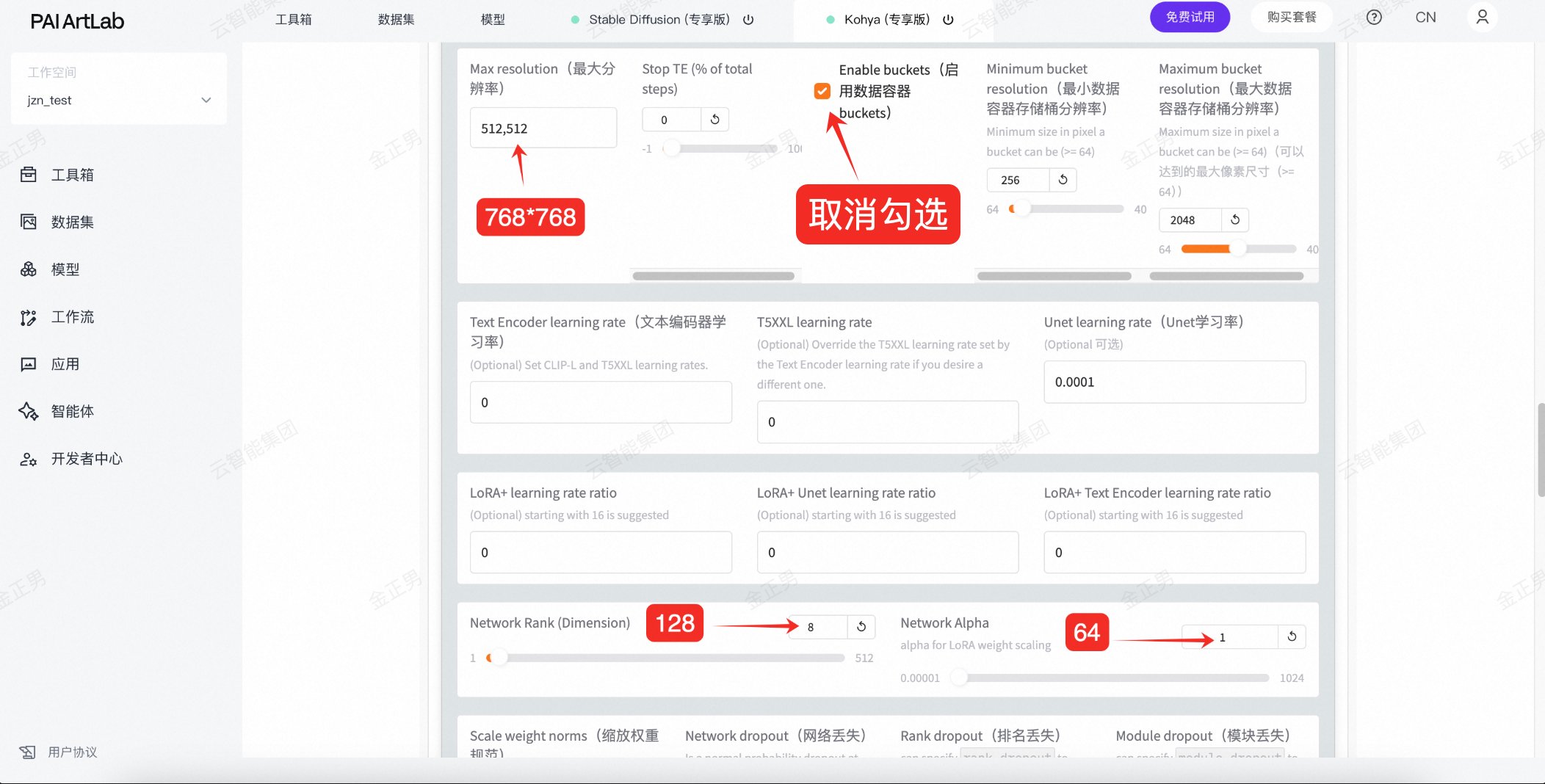Image resolution: width=1545 pixels, height=784 pixels.
Task: Adjust the Maximum bucket resolution slider
Action: point(1239,249)
